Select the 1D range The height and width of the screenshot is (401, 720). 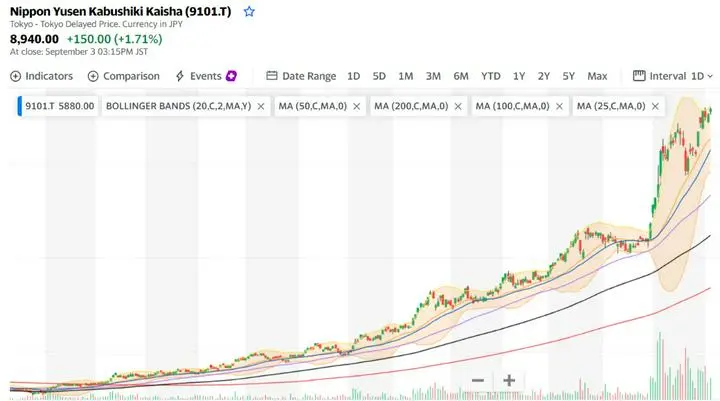pos(354,76)
